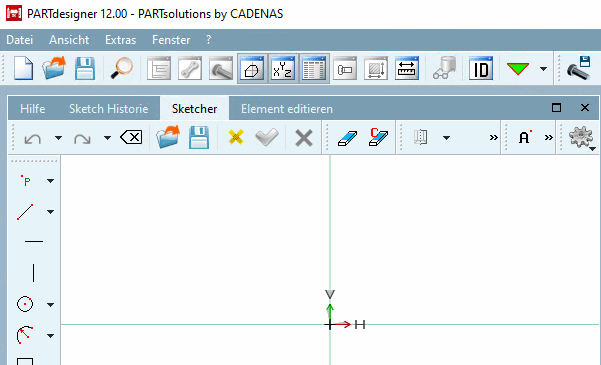Click the text annotation A icon
601x365 pixels.
[525, 137]
